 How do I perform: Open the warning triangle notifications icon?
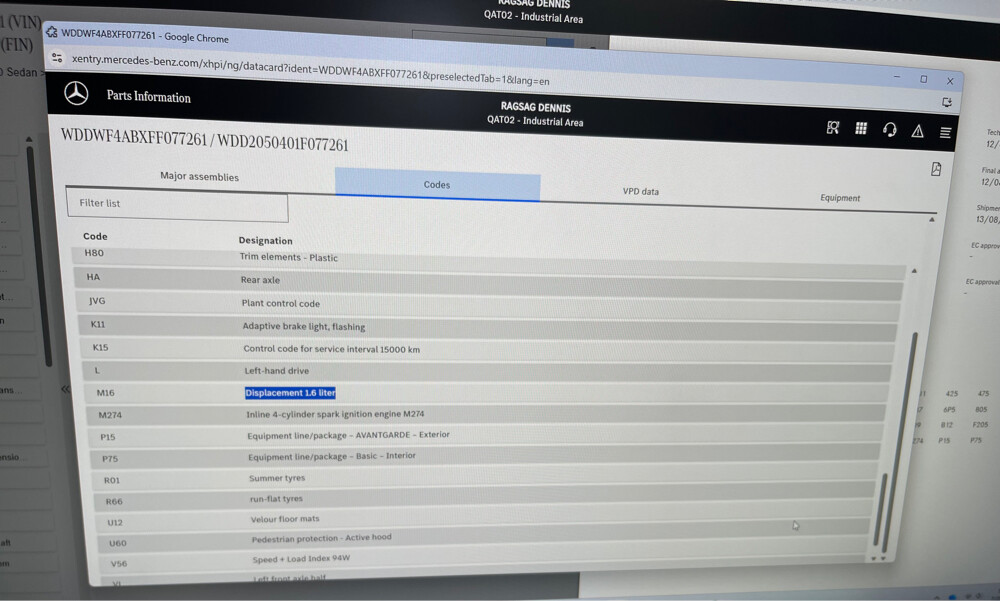click(917, 131)
